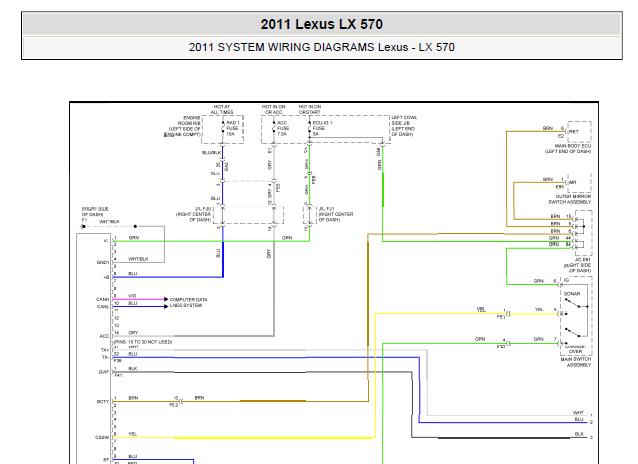Click the "HOT AT ALL TIMES" label

click(222, 109)
